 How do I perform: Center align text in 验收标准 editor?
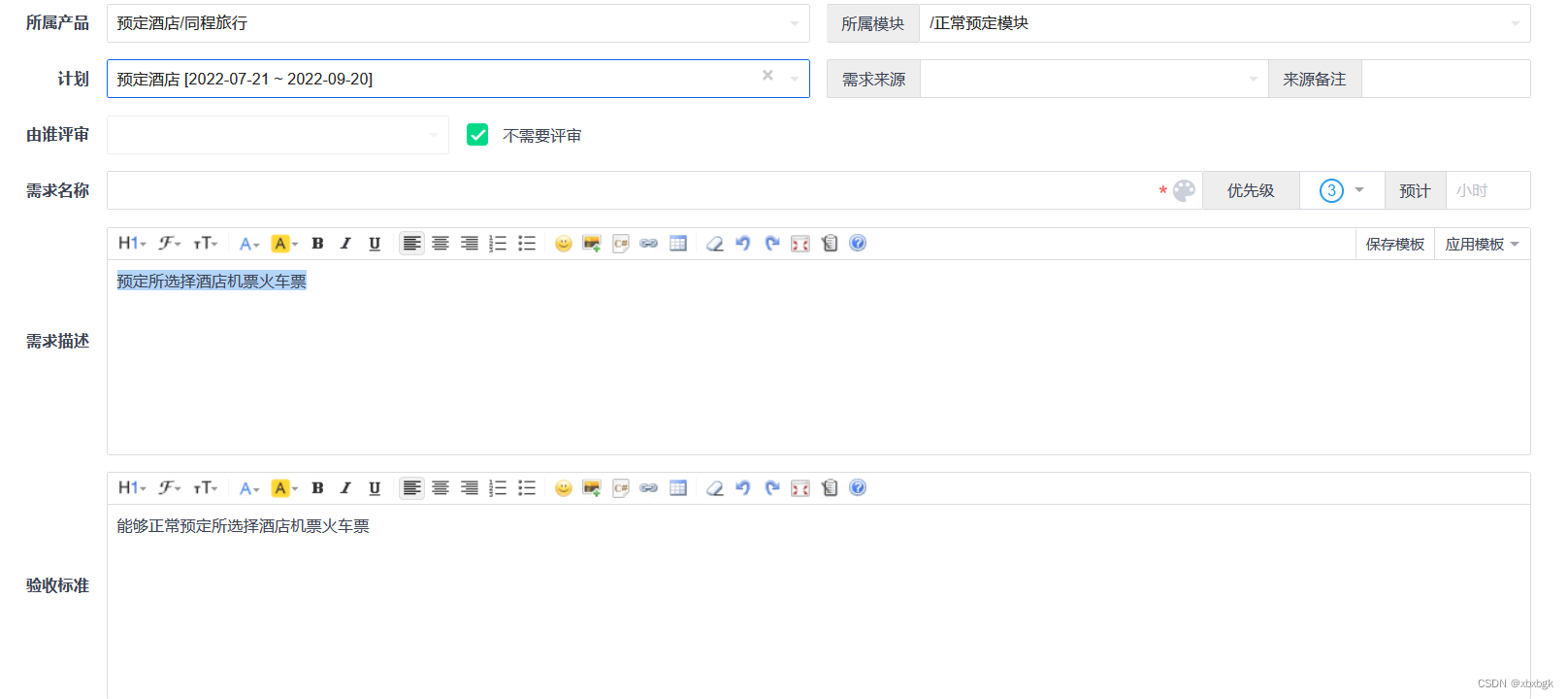tap(441, 488)
